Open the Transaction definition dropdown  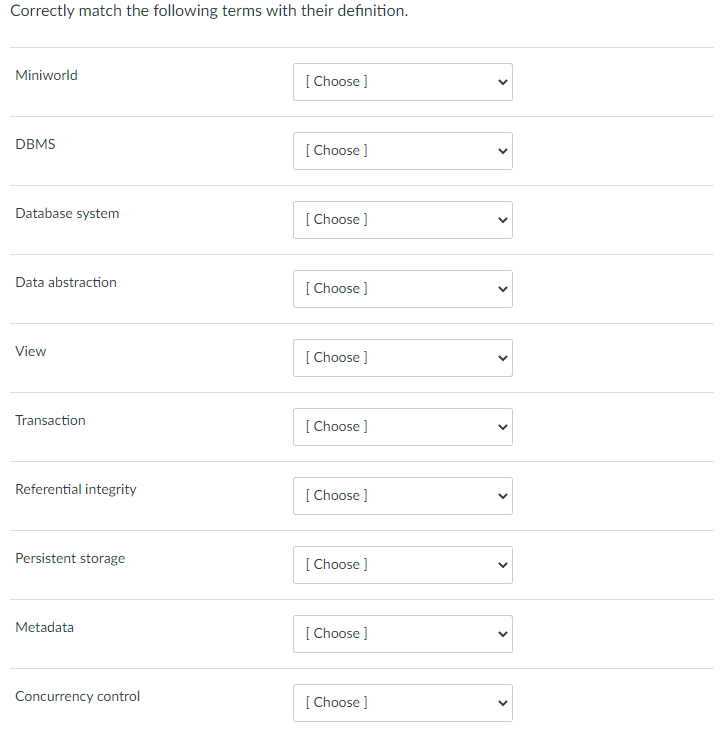(x=402, y=427)
